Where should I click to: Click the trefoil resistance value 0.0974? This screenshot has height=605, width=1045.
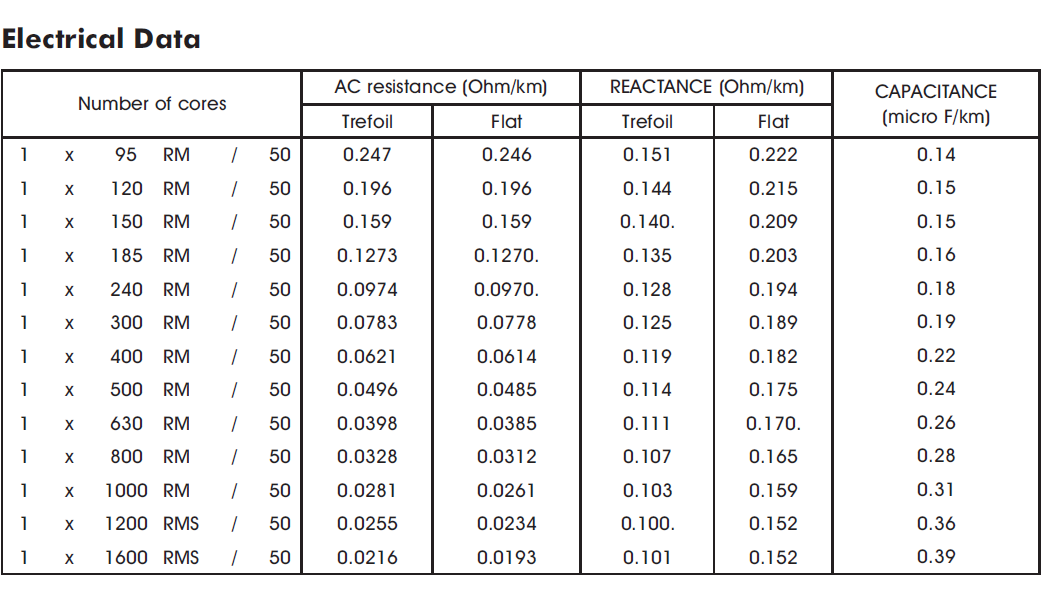[x=367, y=290]
